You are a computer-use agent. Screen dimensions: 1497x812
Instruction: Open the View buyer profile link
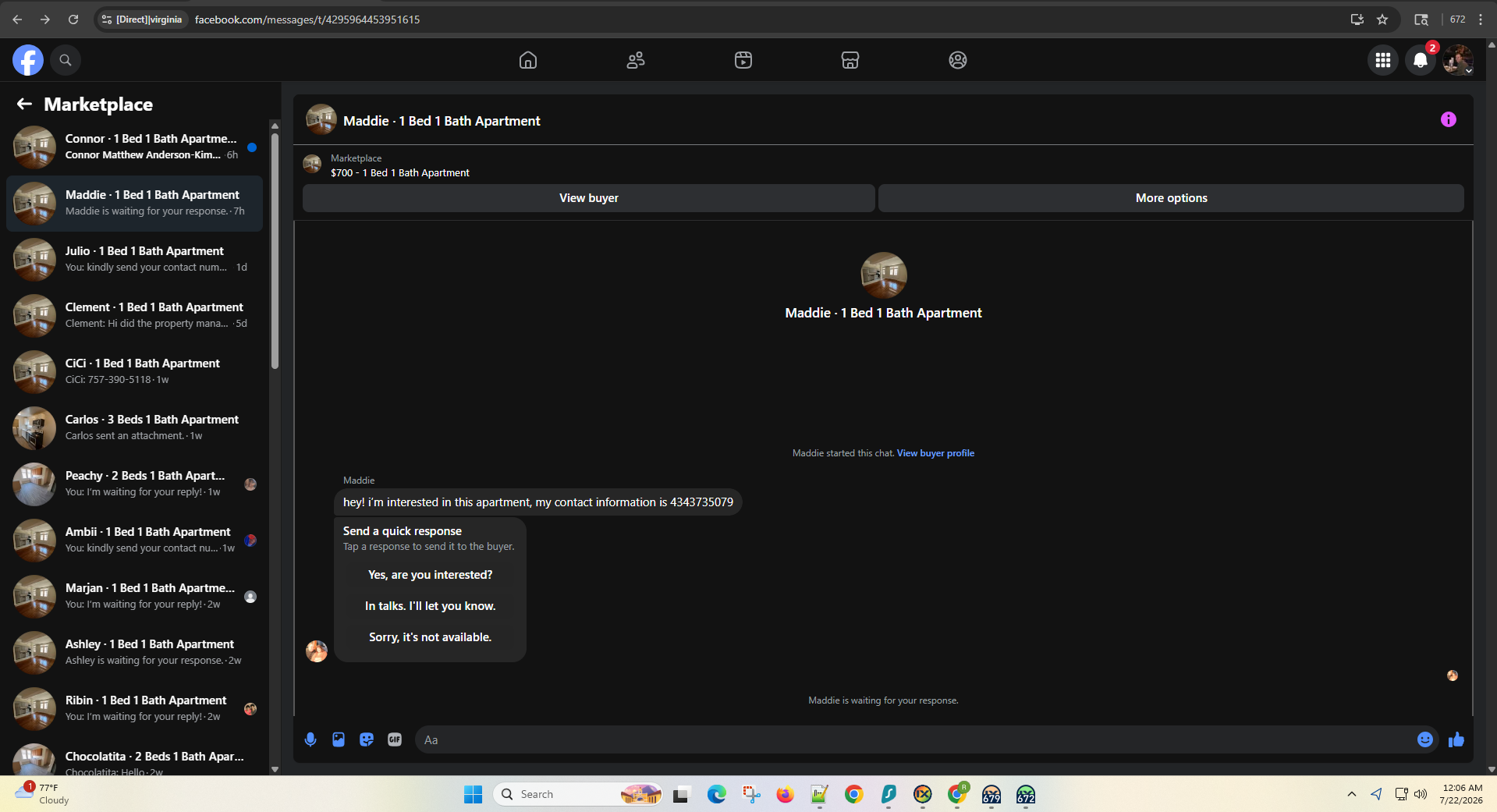(935, 453)
